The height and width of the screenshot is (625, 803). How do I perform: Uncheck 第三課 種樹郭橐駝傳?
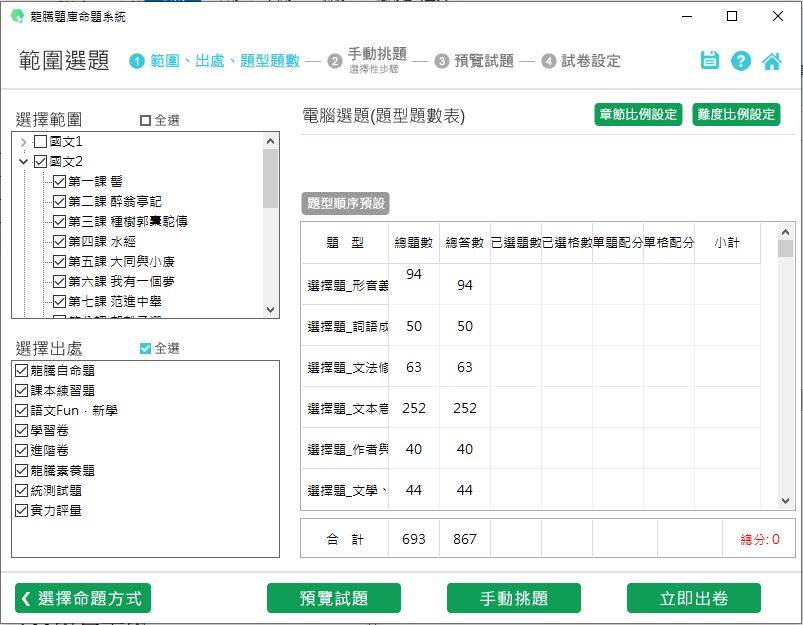click(x=59, y=221)
